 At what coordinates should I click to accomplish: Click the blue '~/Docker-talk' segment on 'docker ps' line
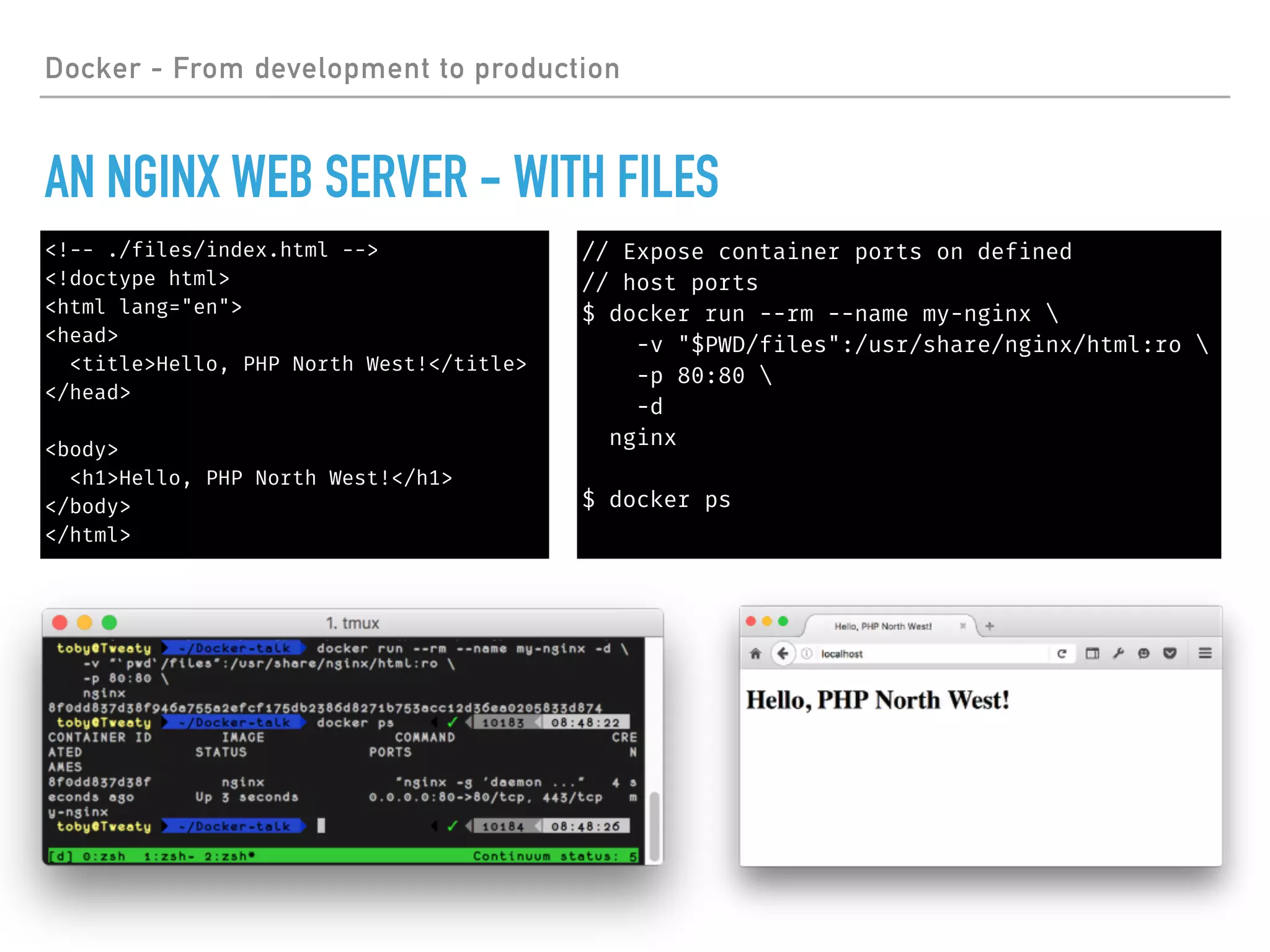234,723
